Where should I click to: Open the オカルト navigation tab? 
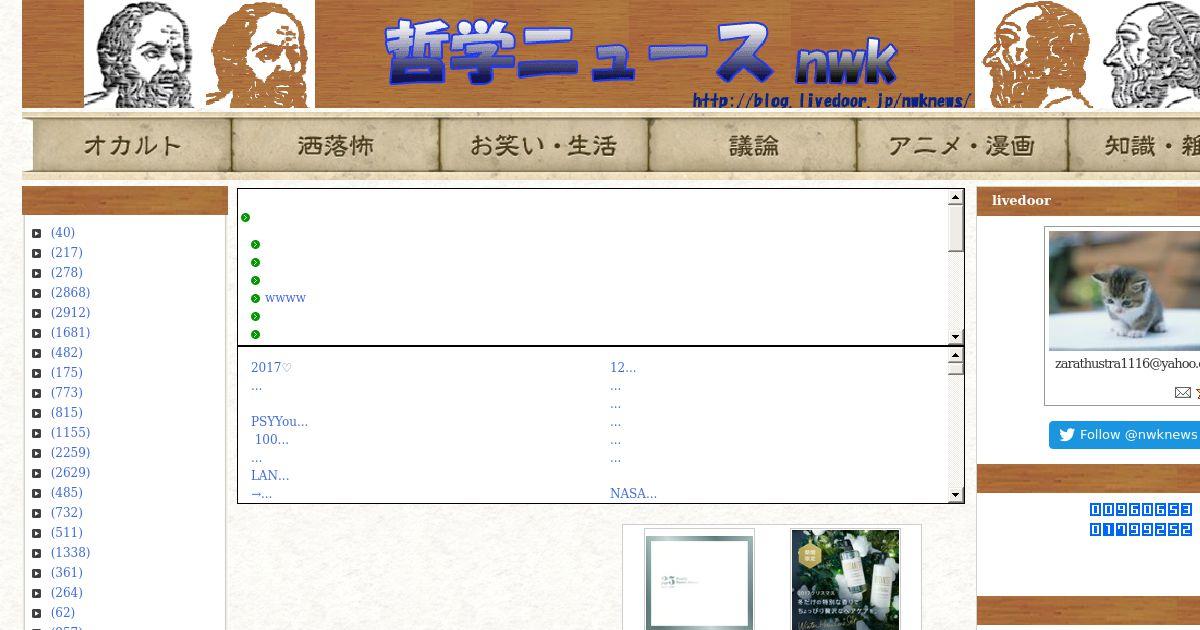point(132,146)
